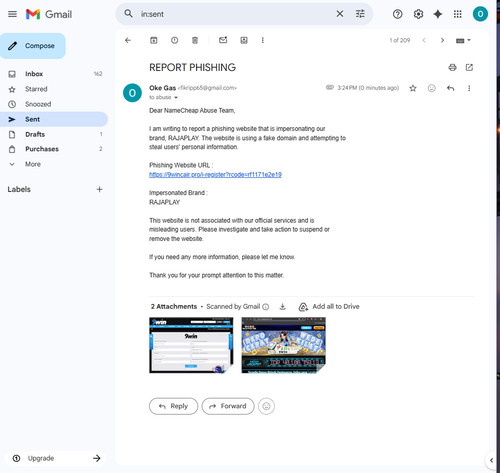Viewport: 500px width, 473px height.
Task: Click the message attachment paperclip icon
Action: point(330,88)
